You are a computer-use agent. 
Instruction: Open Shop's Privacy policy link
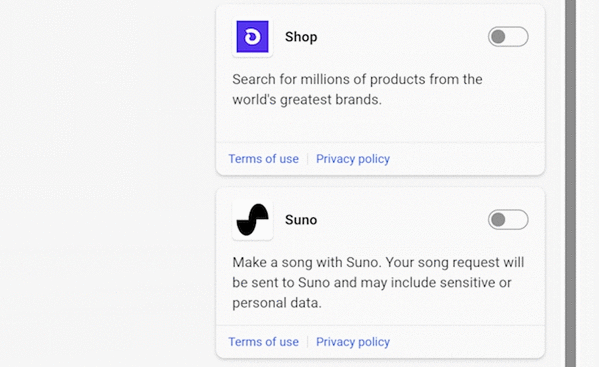pyautogui.click(x=353, y=158)
